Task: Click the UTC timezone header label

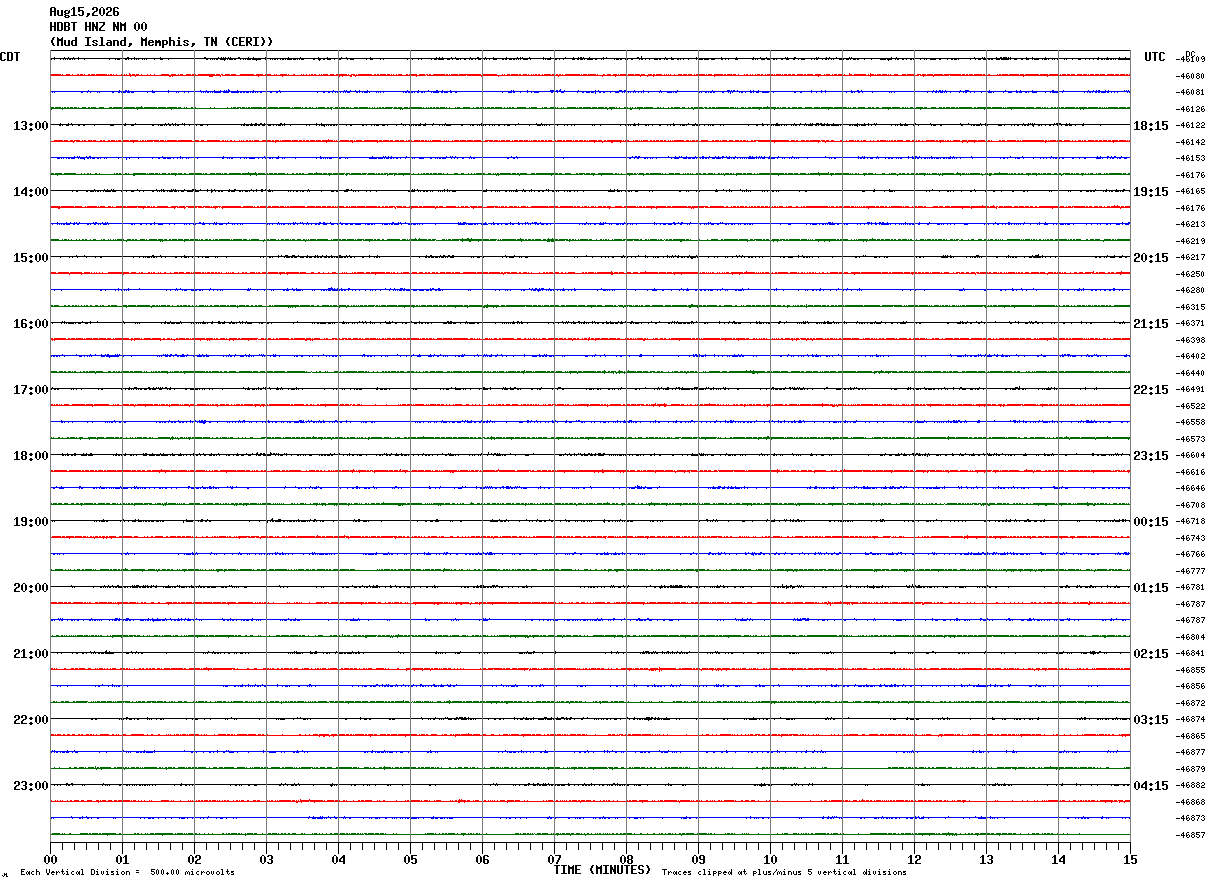Action: click(1155, 57)
